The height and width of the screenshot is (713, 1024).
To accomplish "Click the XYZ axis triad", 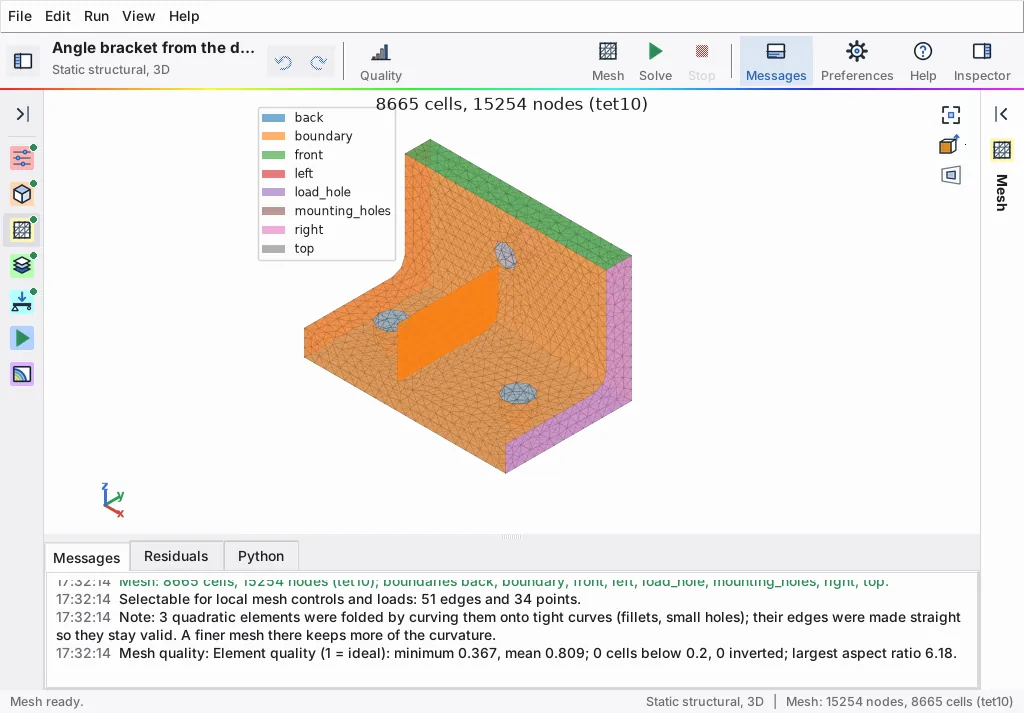I will pos(113,500).
